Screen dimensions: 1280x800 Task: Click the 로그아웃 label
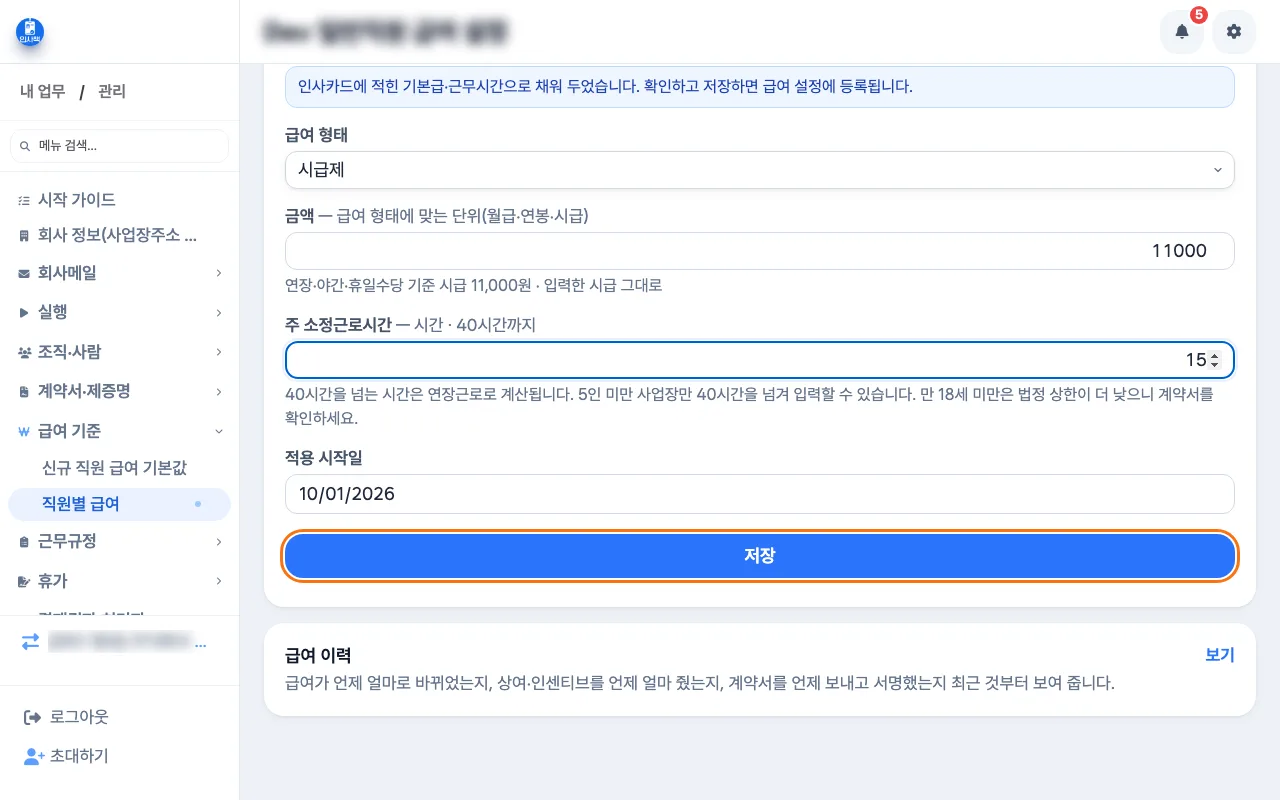coord(79,717)
